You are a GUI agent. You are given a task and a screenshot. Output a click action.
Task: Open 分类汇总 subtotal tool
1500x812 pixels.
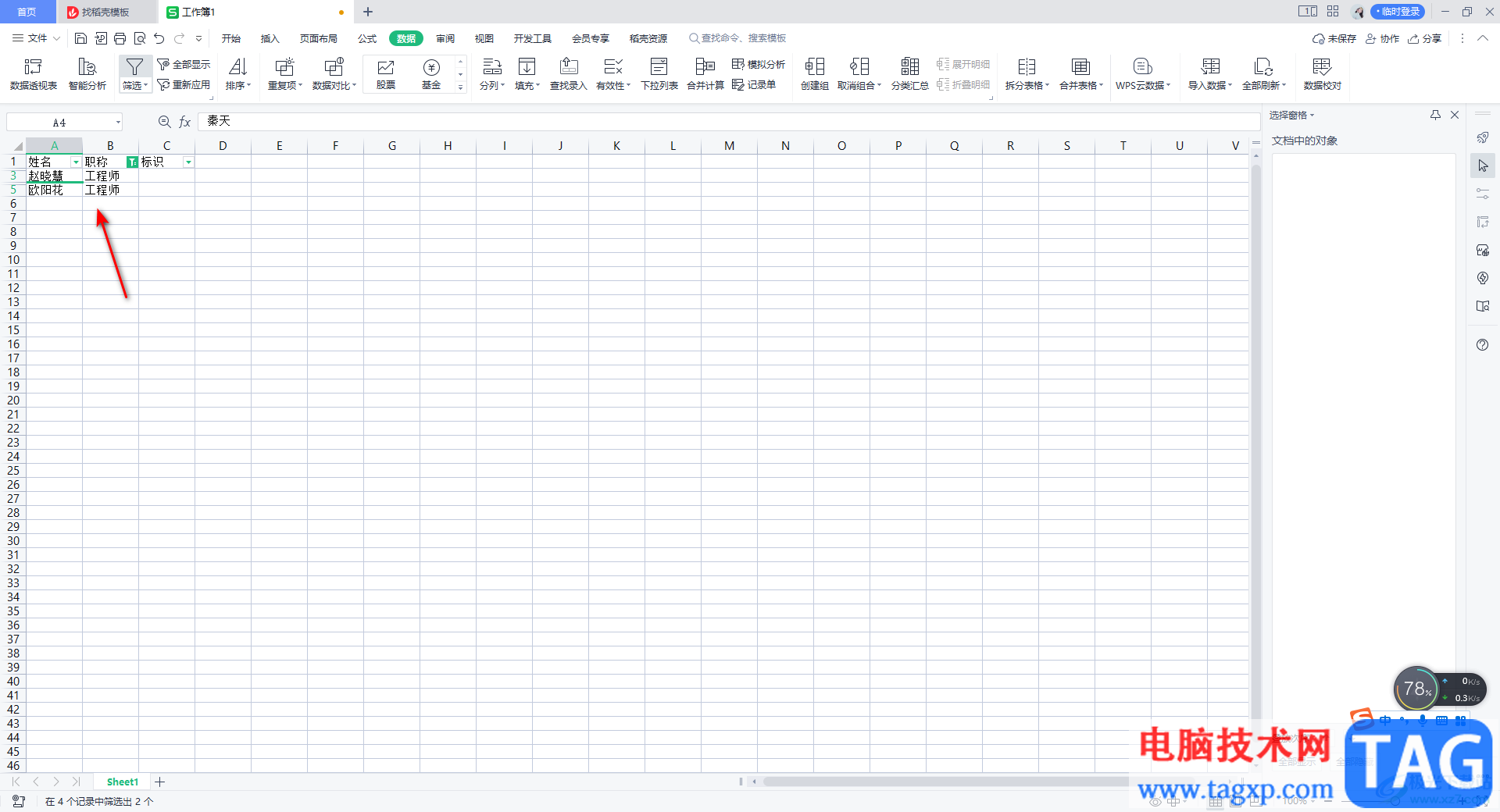pyautogui.click(x=910, y=74)
